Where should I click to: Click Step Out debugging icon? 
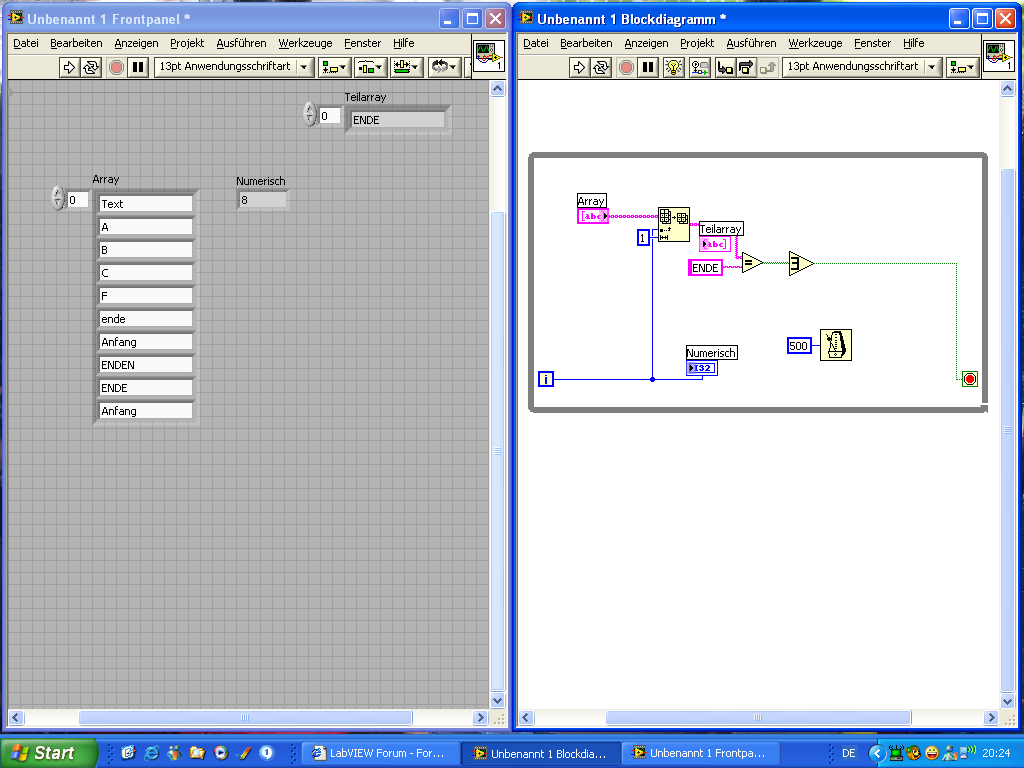768,67
